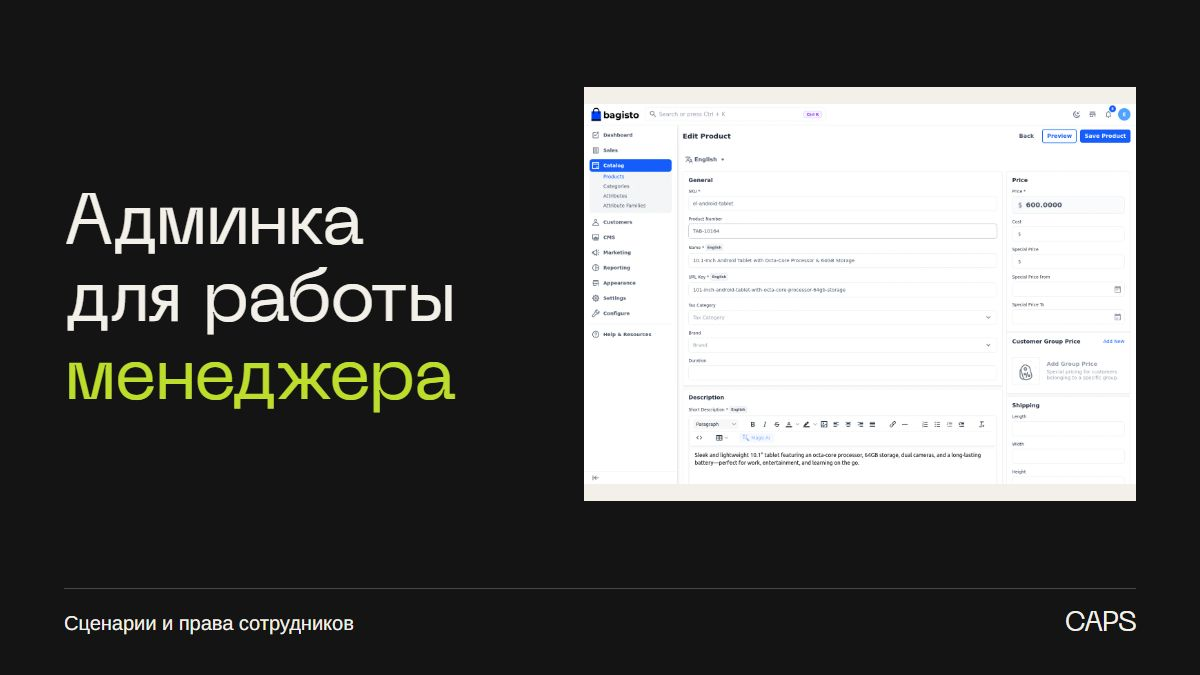Click Help & Resources question icon
The width and height of the screenshot is (1200, 675).
click(595, 334)
